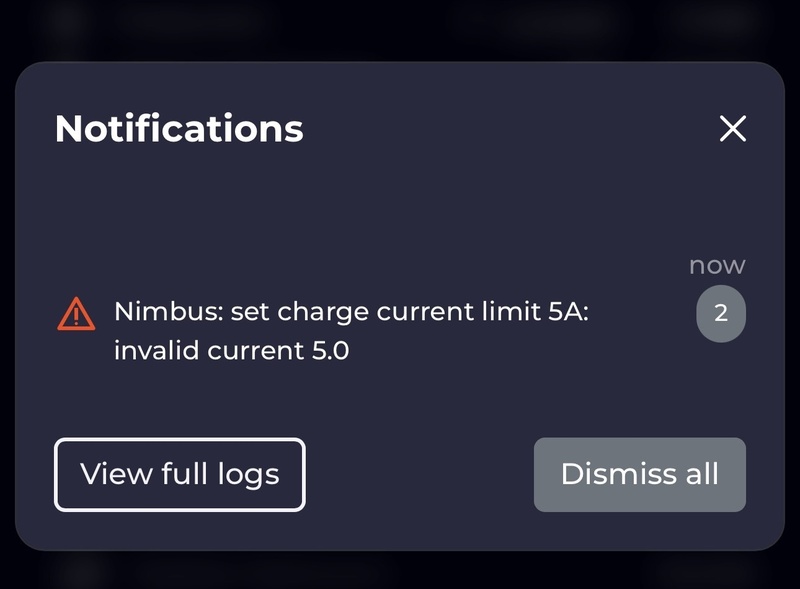Open the Nimbus charge current limit notification
The image size is (800, 589).
pos(350,331)
